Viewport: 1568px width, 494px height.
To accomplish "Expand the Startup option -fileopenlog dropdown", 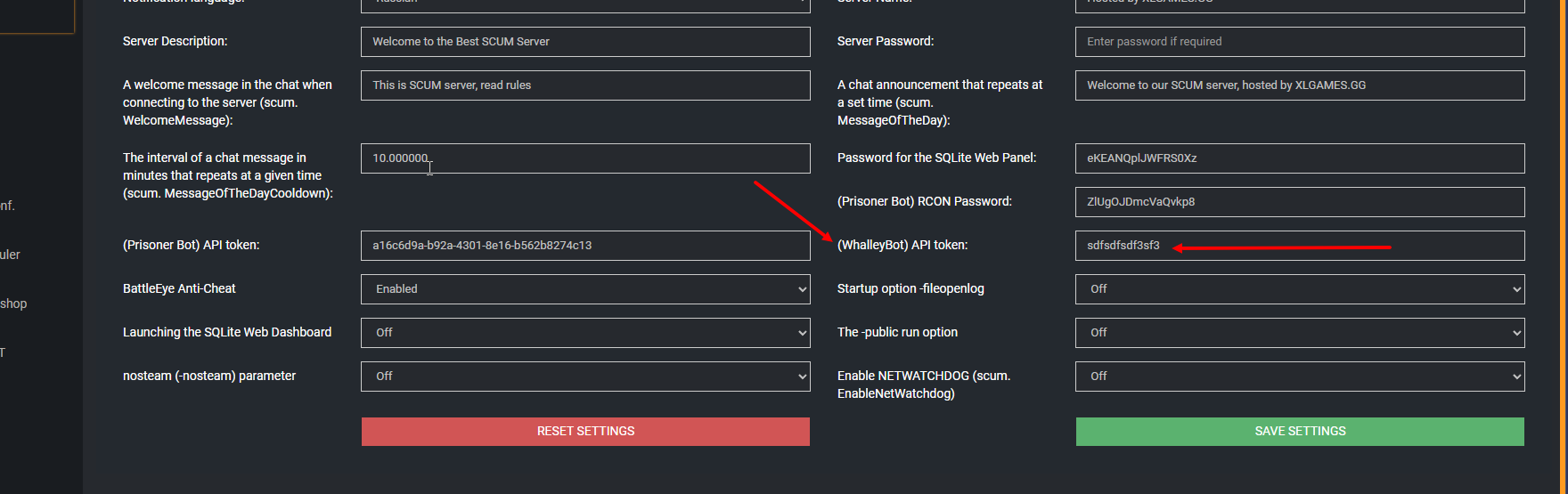I will tap(1300, 289).
